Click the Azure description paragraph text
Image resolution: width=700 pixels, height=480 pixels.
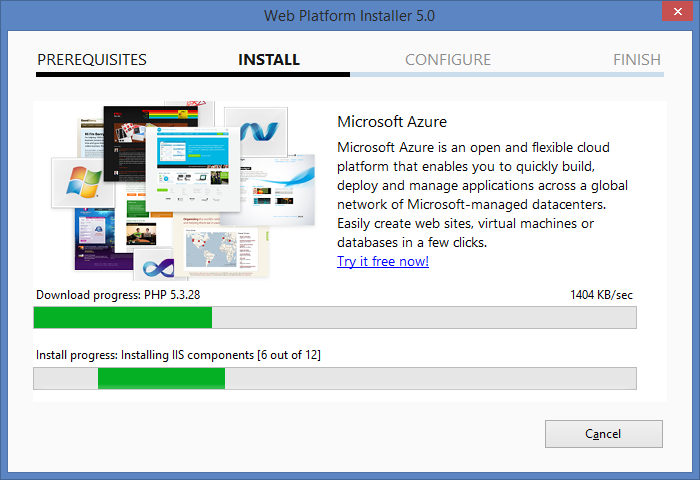pos(482,195)
